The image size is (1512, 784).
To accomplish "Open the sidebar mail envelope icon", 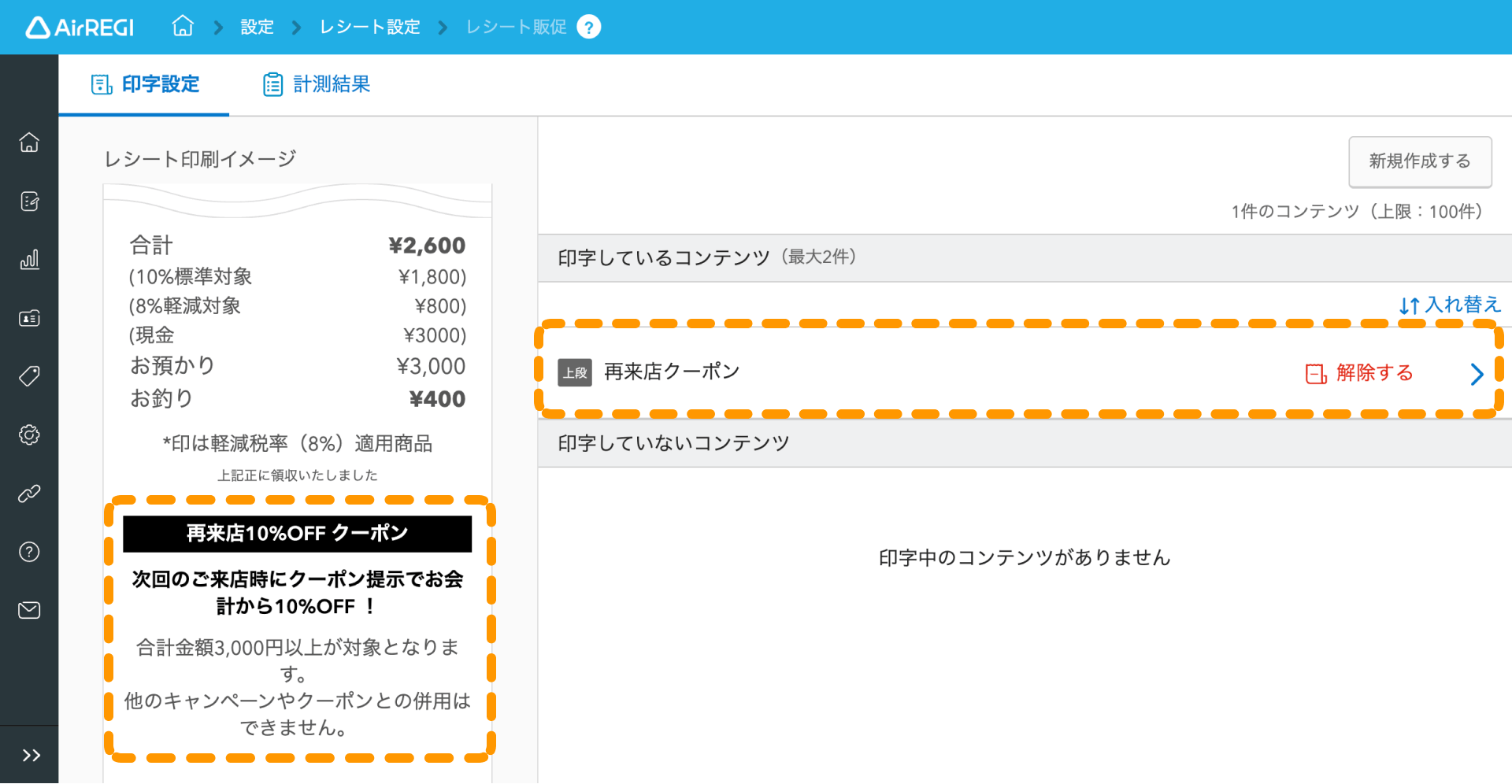I will [x=29, y=610].
